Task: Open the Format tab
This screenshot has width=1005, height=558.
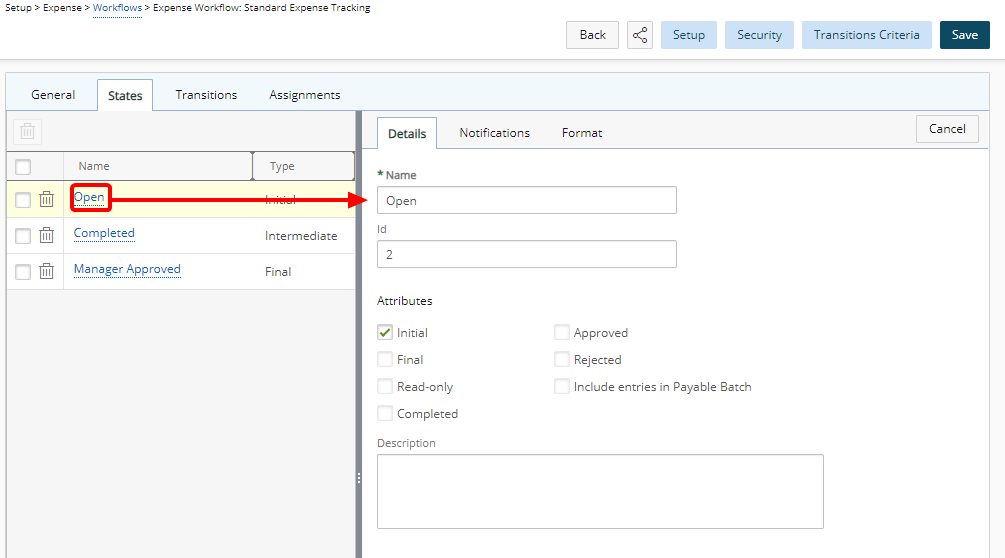Action: 582,133
